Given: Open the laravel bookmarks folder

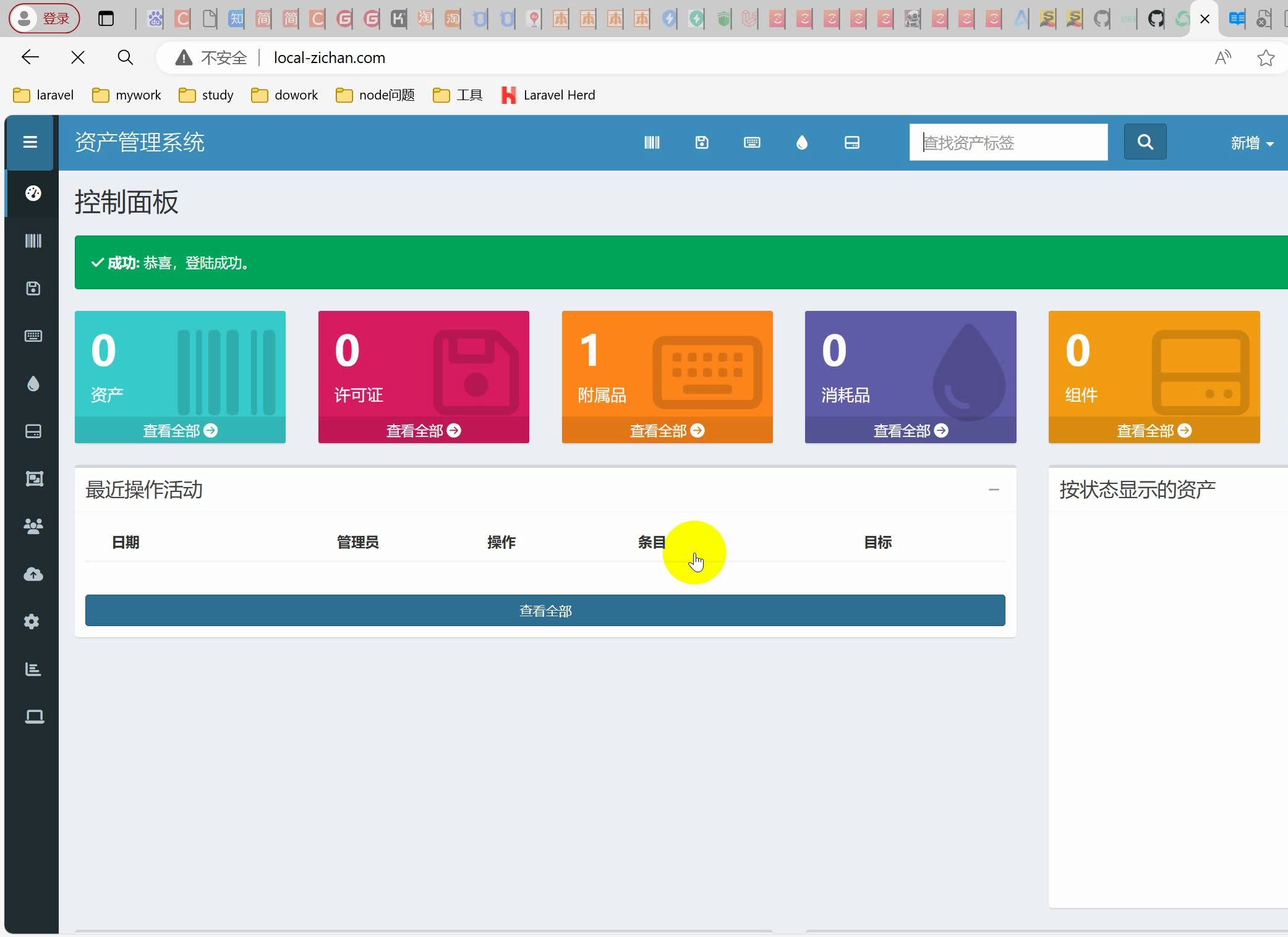Looking at the screenshot, I should coord(43,95).
